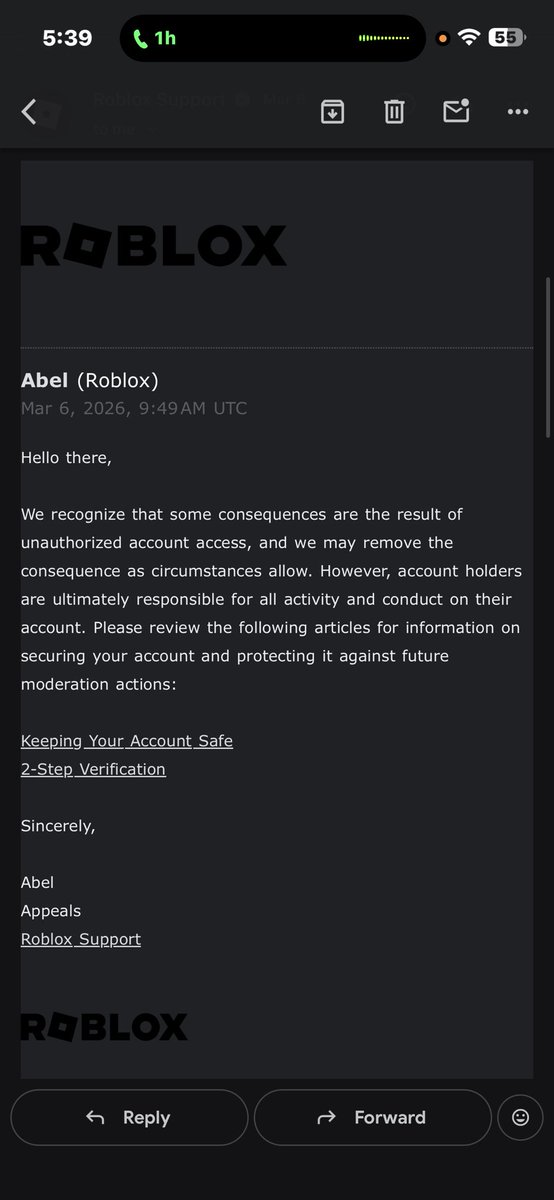
Task: Open the 2-Step Verification link
Action: point(93,769)
